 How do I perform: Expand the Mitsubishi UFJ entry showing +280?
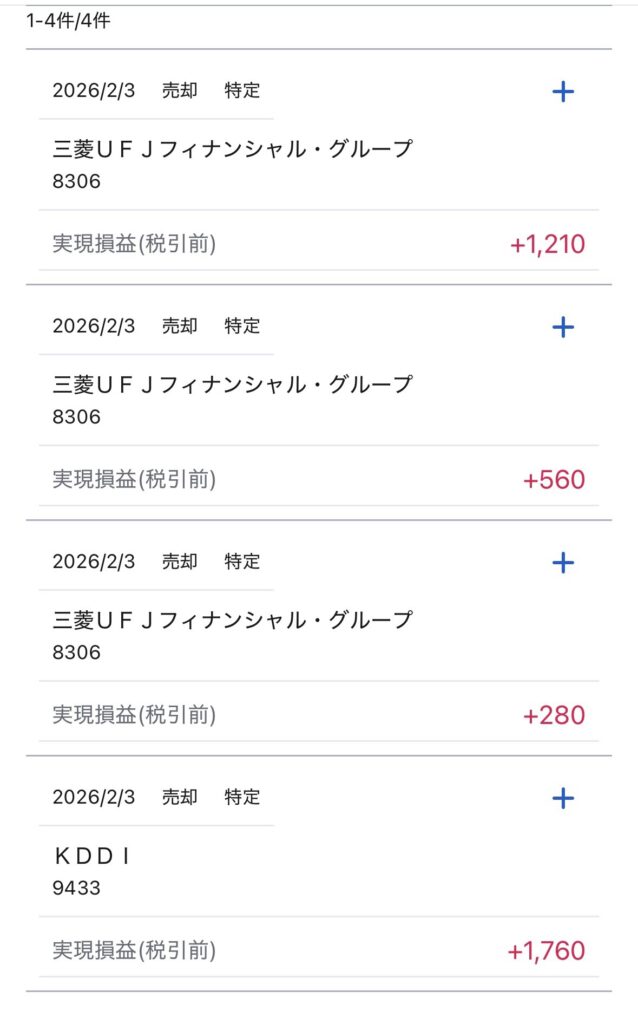pyautogui.click(x=563, y=563)
